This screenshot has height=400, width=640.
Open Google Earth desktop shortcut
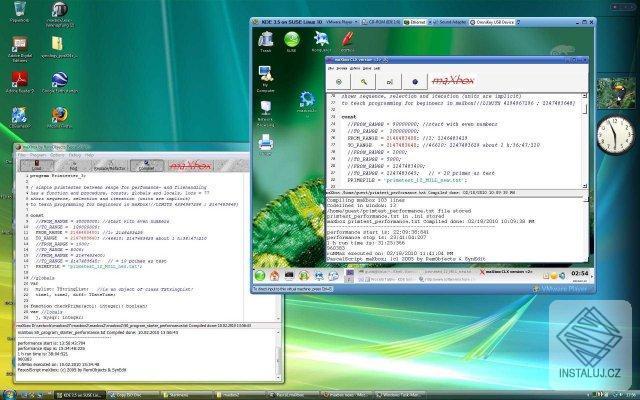point(60,82)
